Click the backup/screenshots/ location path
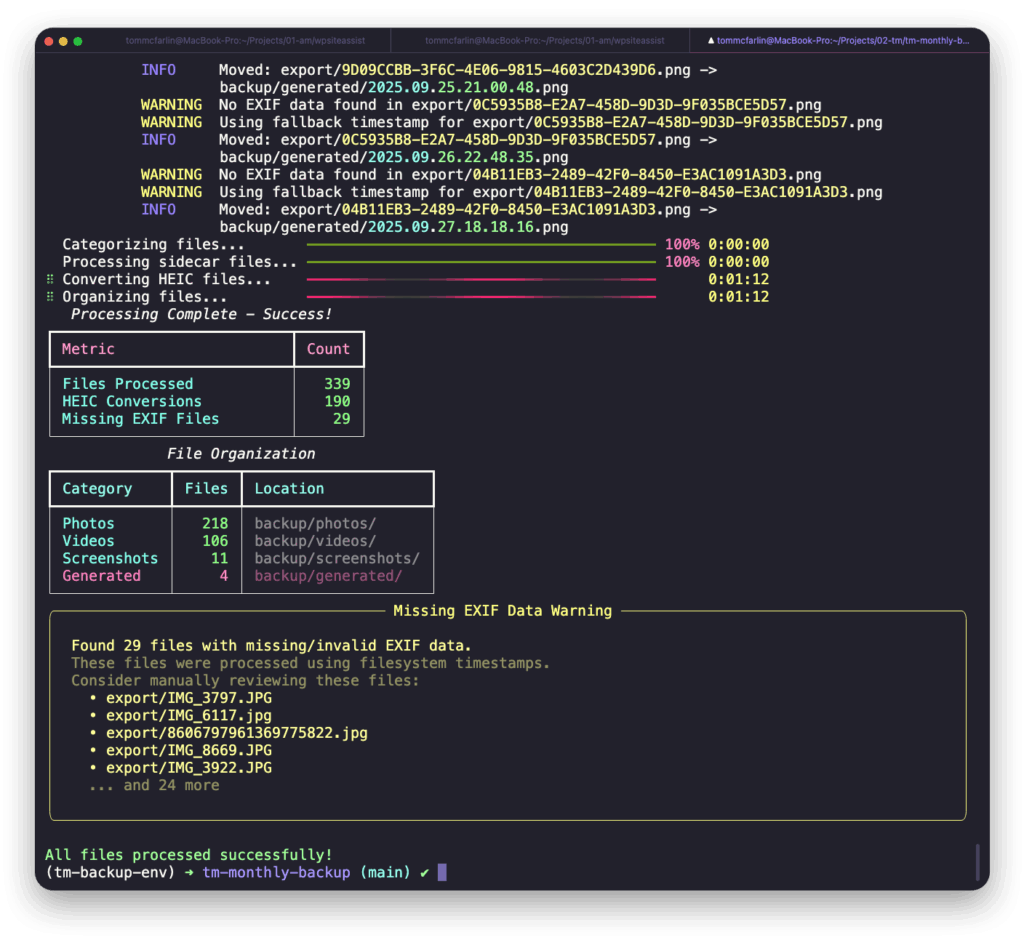This screenshot has width=1024, height=945. 337,558
